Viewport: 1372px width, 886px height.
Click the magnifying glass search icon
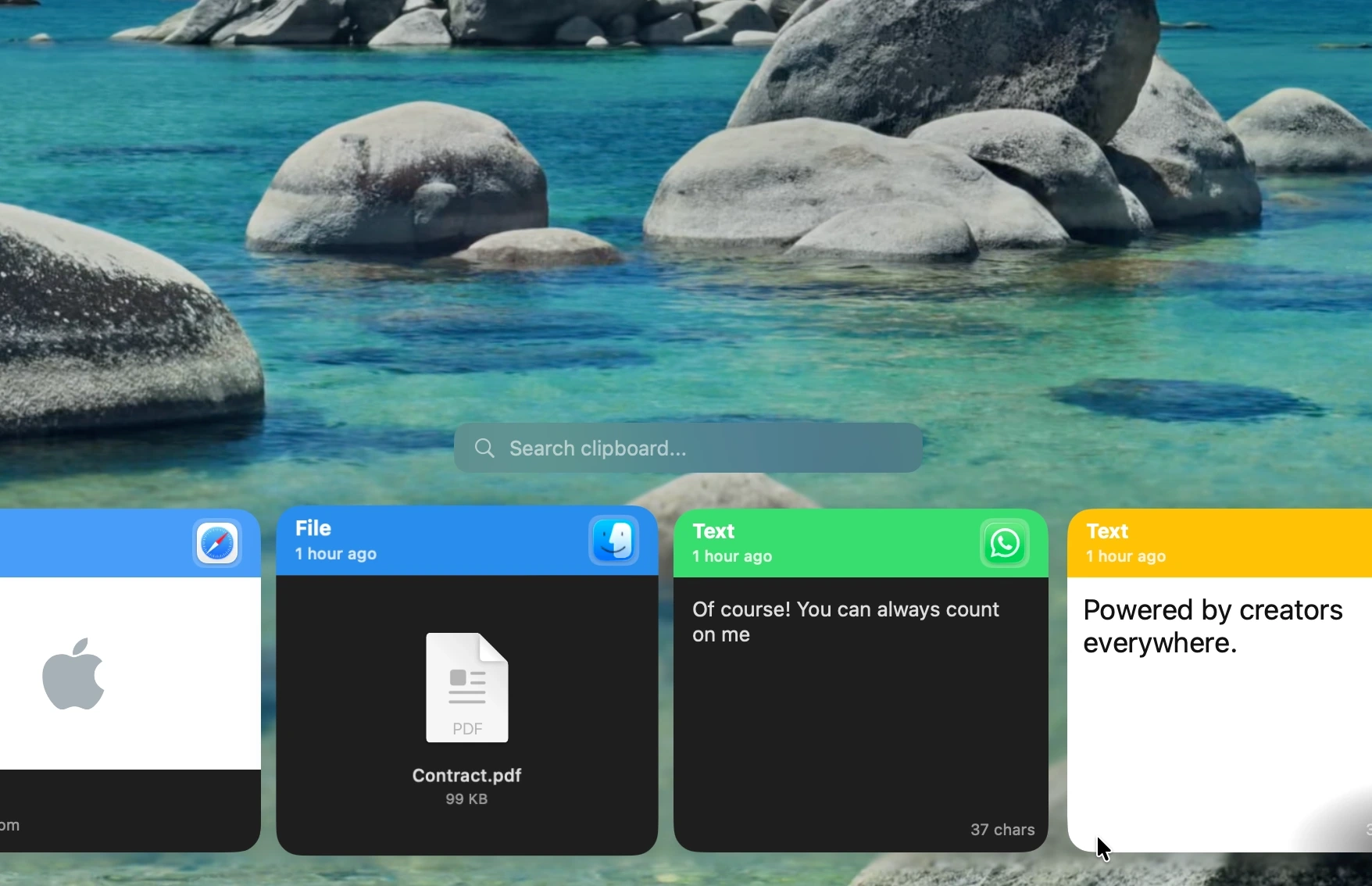pyautogui.click(x=485, y=448)
